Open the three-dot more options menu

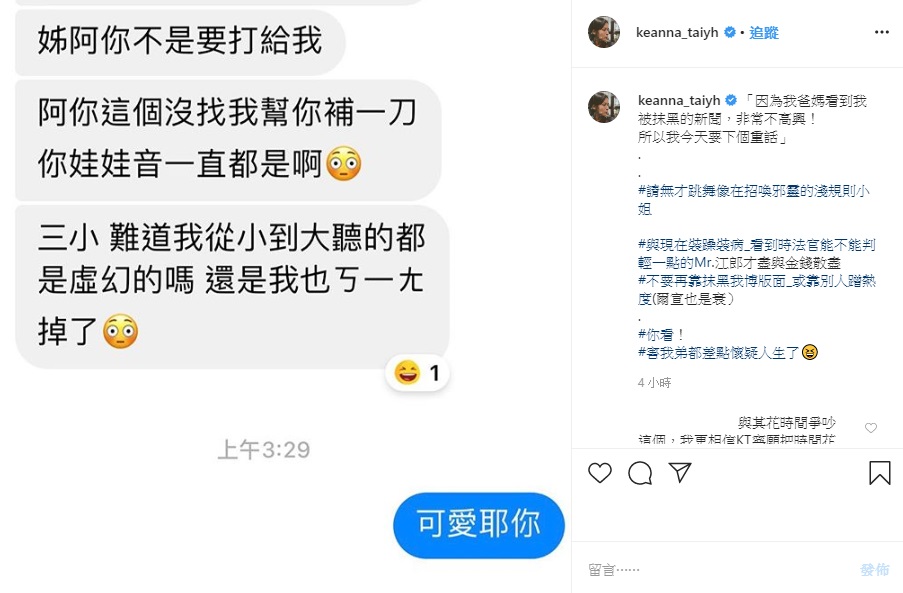click(882, 32)
